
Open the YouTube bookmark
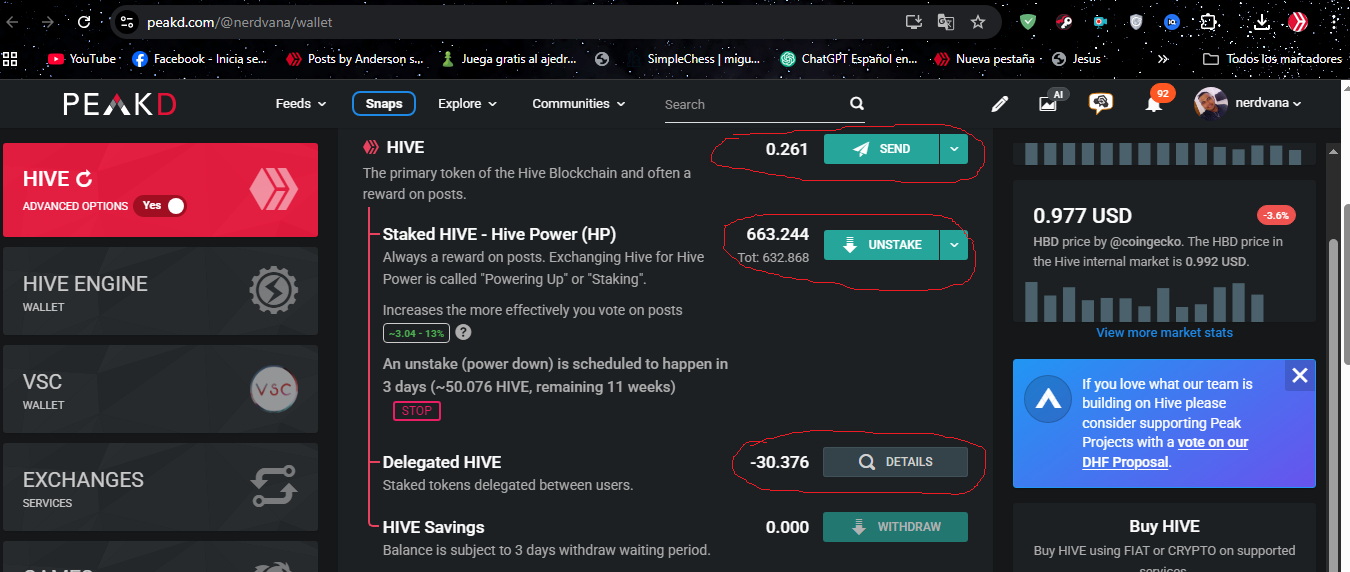[81, 59]
